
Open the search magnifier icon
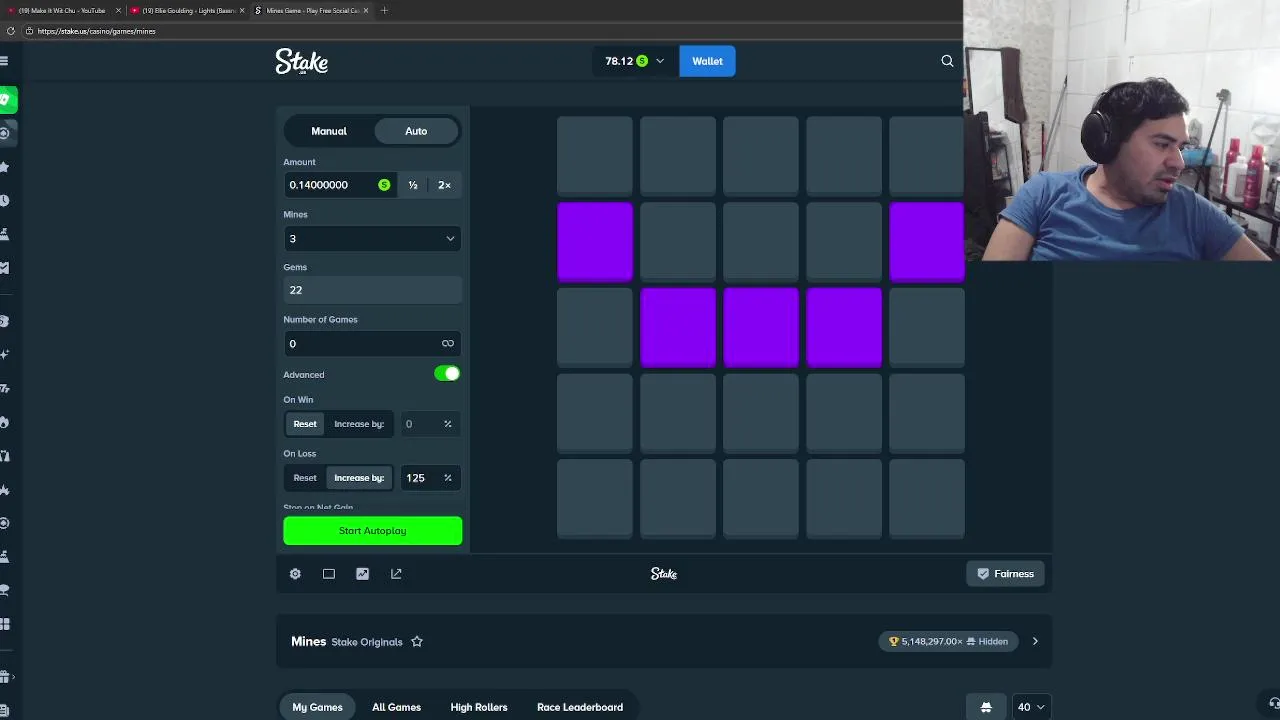[x=947, y=61]
